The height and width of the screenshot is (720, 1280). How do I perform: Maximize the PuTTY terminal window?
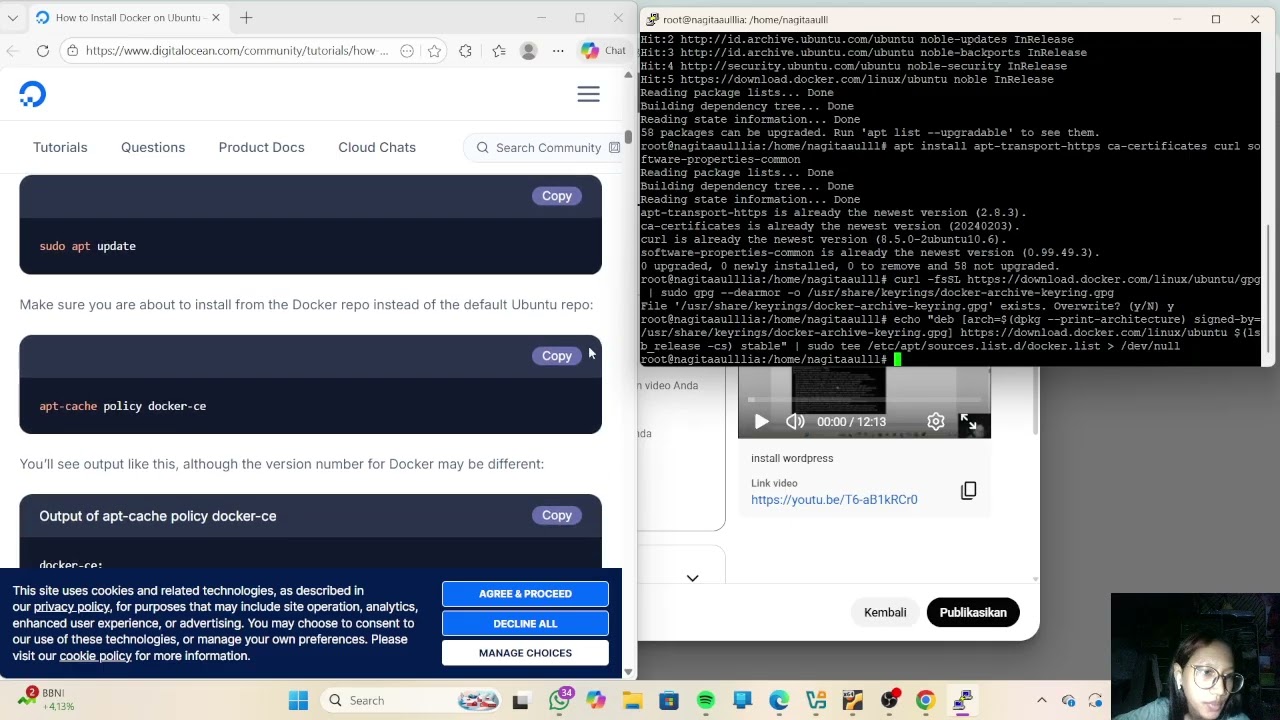[x=1216, y=19]
